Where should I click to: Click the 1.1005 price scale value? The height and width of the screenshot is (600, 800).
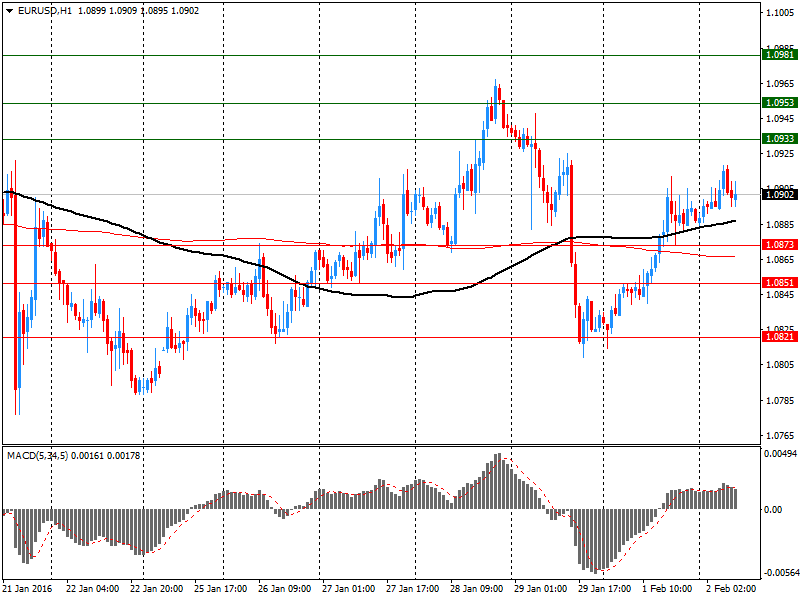[780, 13]
